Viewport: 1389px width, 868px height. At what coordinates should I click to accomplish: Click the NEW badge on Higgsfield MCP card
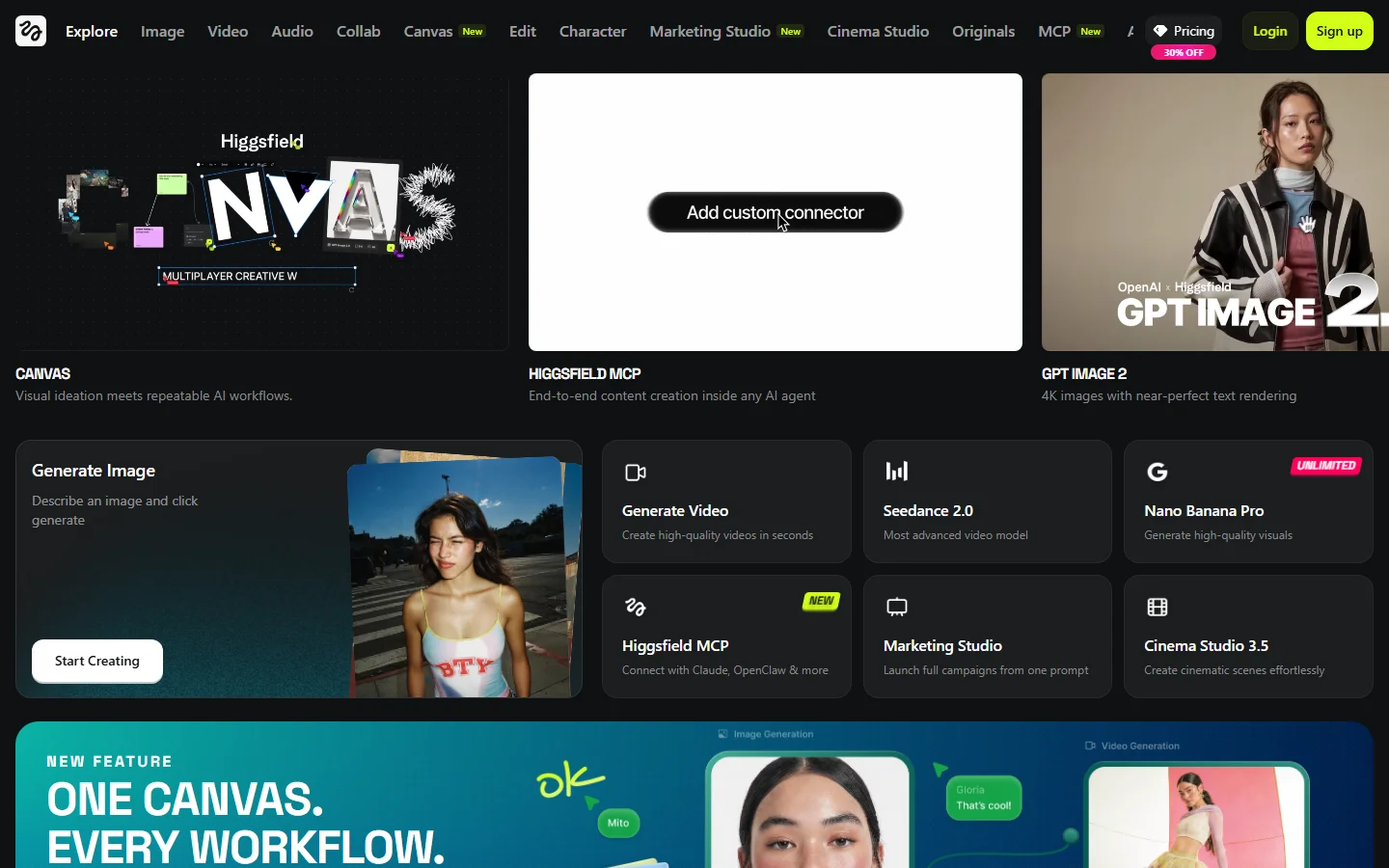click(821, 601)
